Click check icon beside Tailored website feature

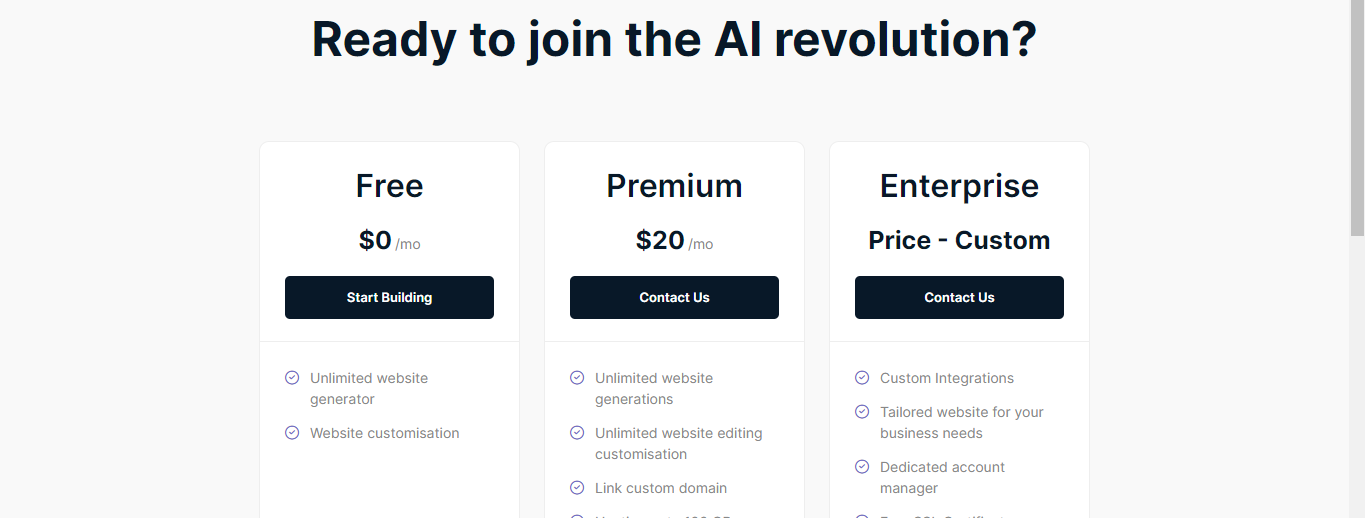(862, 412)
